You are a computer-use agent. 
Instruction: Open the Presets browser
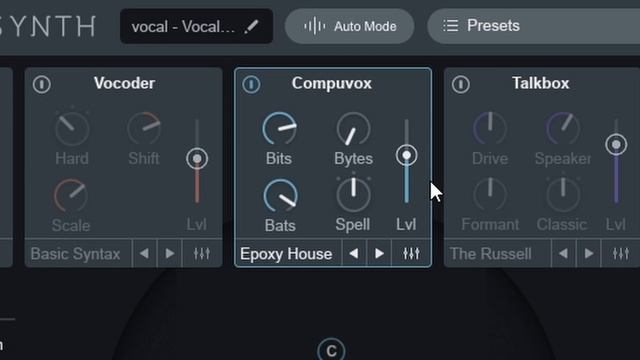(x=533, y=26)
